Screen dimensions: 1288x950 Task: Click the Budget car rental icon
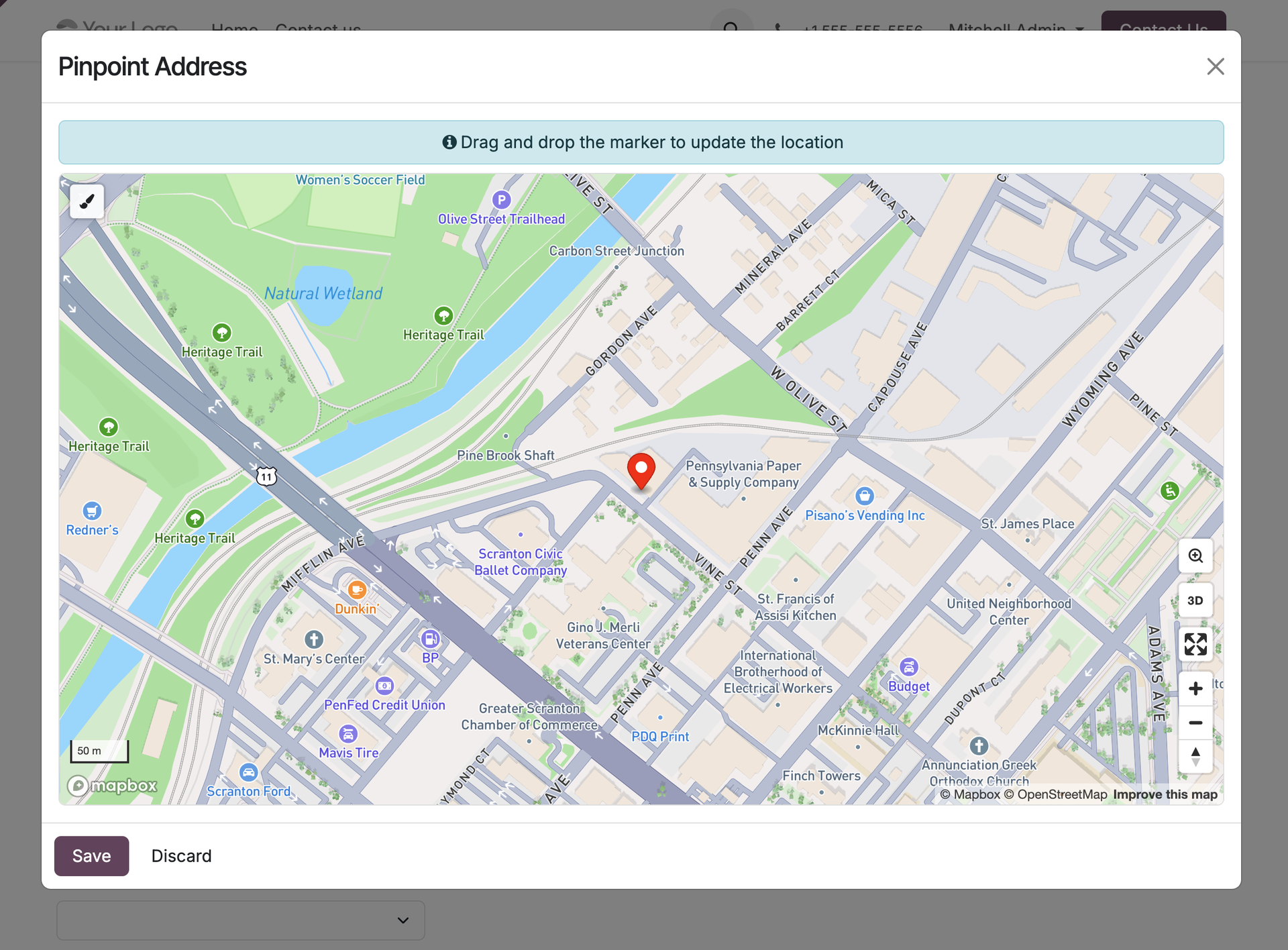(909, 667)
